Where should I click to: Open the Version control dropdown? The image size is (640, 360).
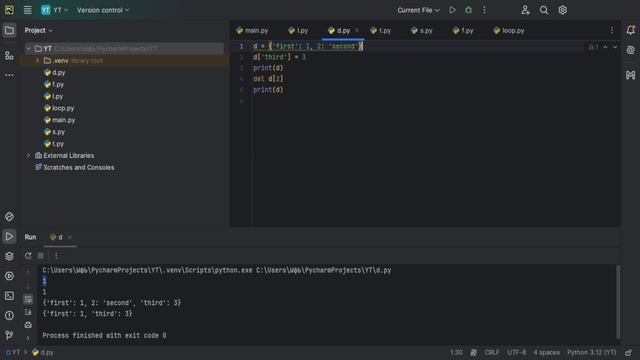103,10
